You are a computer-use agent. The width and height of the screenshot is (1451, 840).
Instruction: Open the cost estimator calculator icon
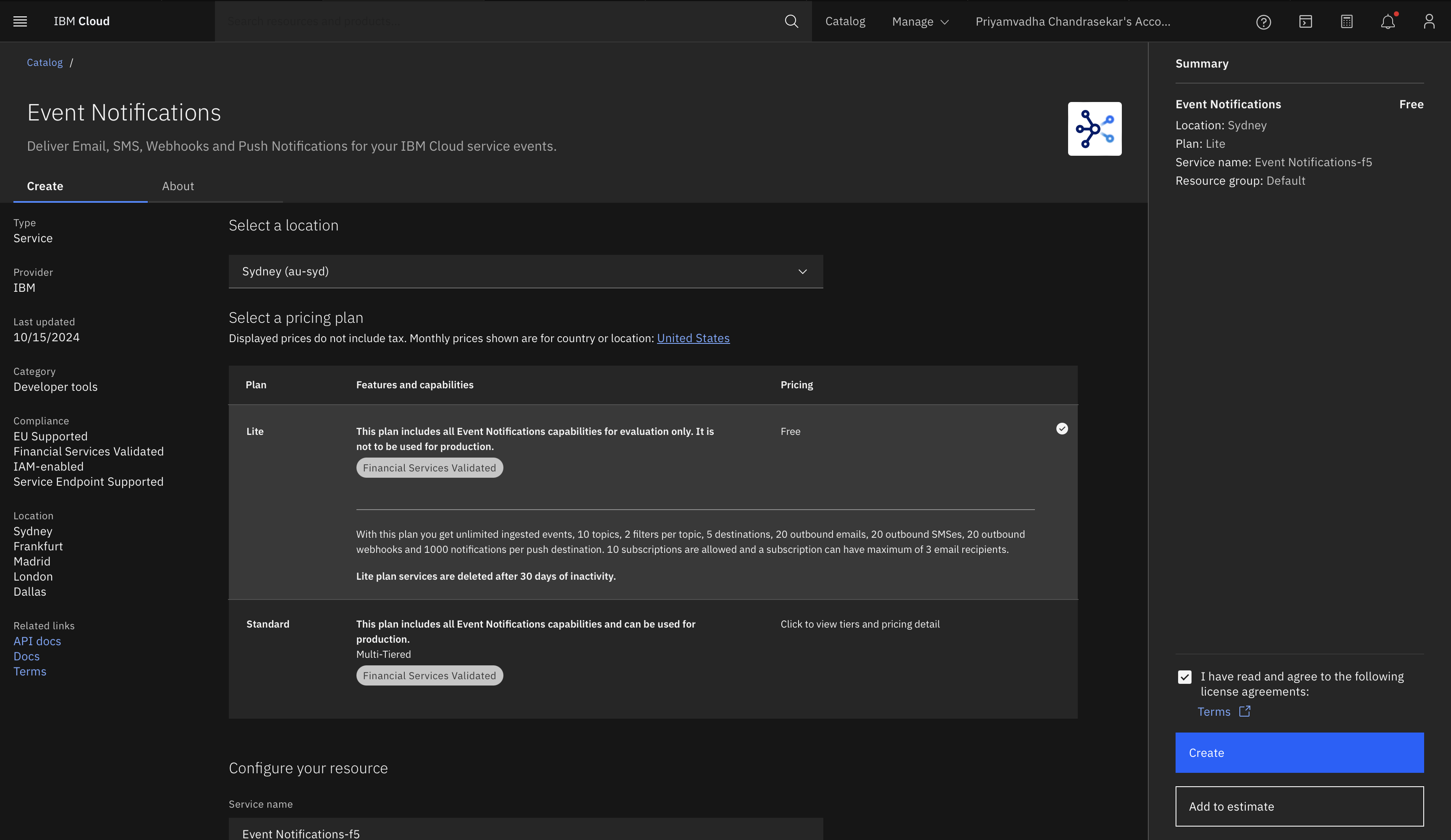[1346, 21]
